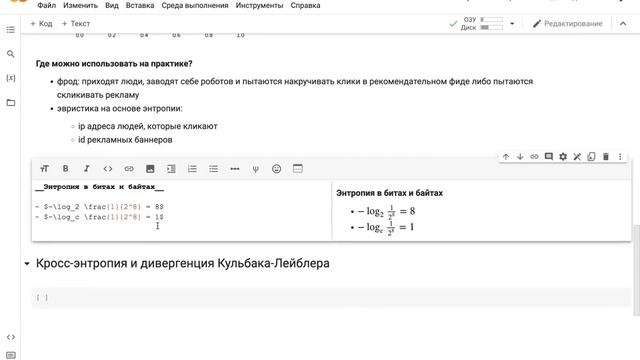Expand runtime connection options dropdown arrow

point(512,24)
